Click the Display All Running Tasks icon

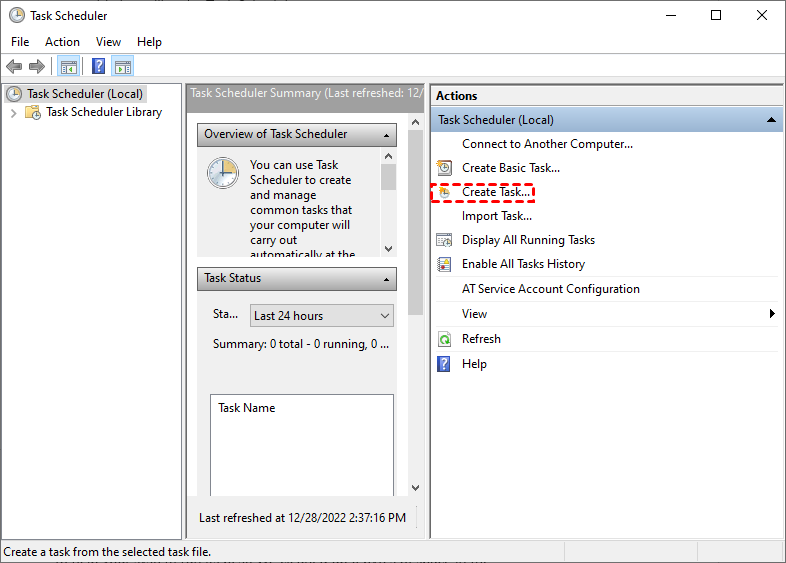(444, 240)
